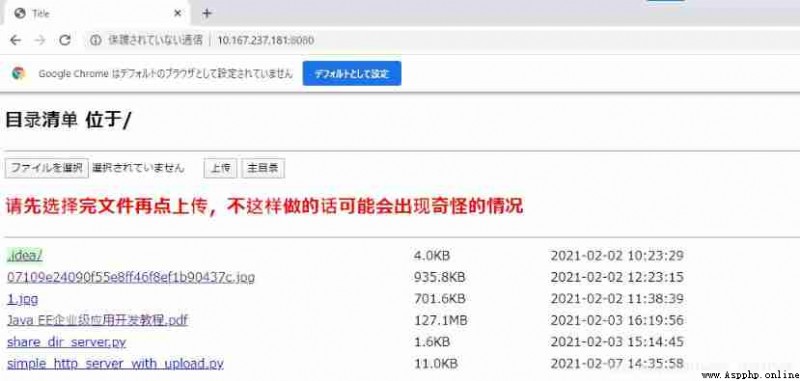
Task: Click the date 2021-02-02 11:38:39
Action: click(617, 299)
